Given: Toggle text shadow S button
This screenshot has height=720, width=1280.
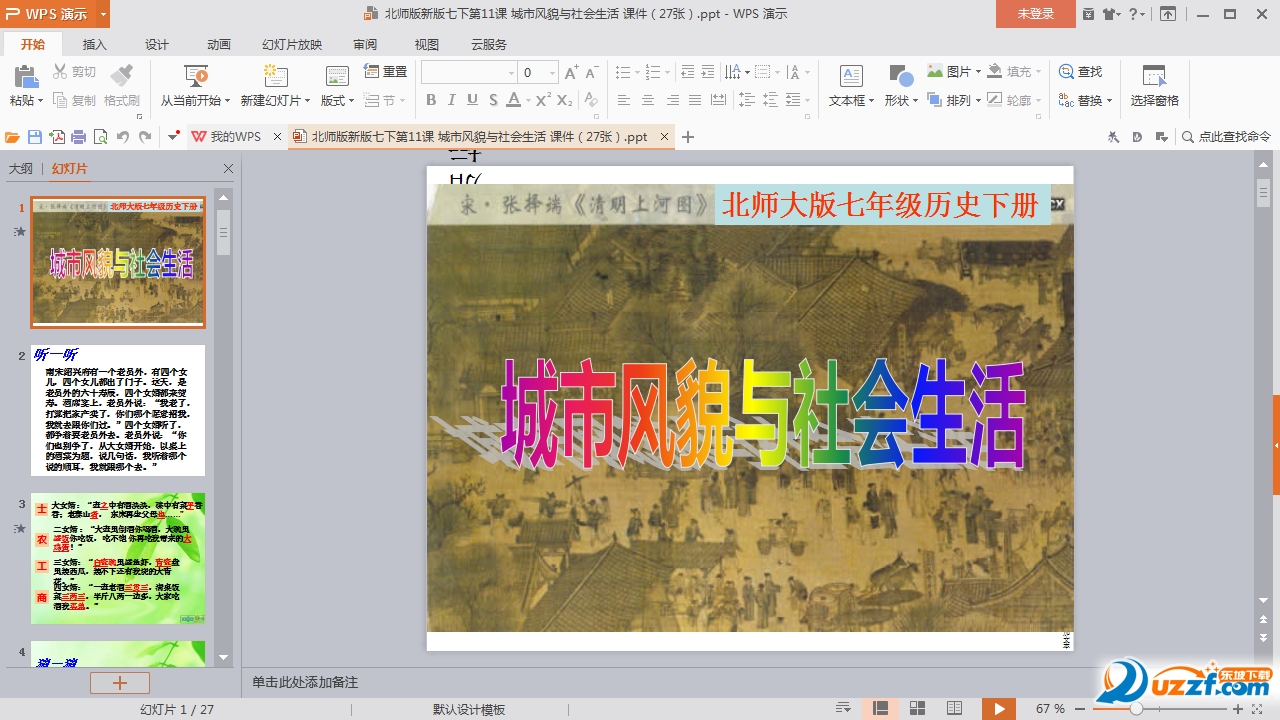Looking at the screenshot, I should 493,100.
